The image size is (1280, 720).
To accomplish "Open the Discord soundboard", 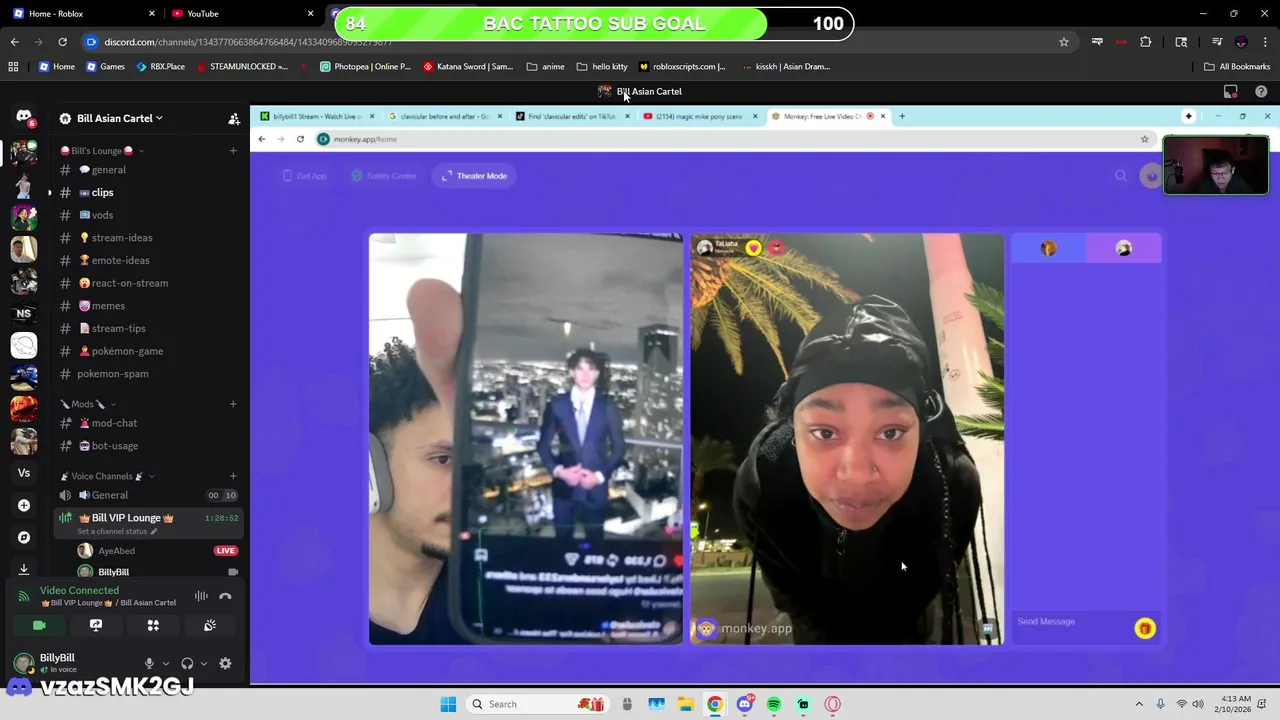I will pos(210,625).
